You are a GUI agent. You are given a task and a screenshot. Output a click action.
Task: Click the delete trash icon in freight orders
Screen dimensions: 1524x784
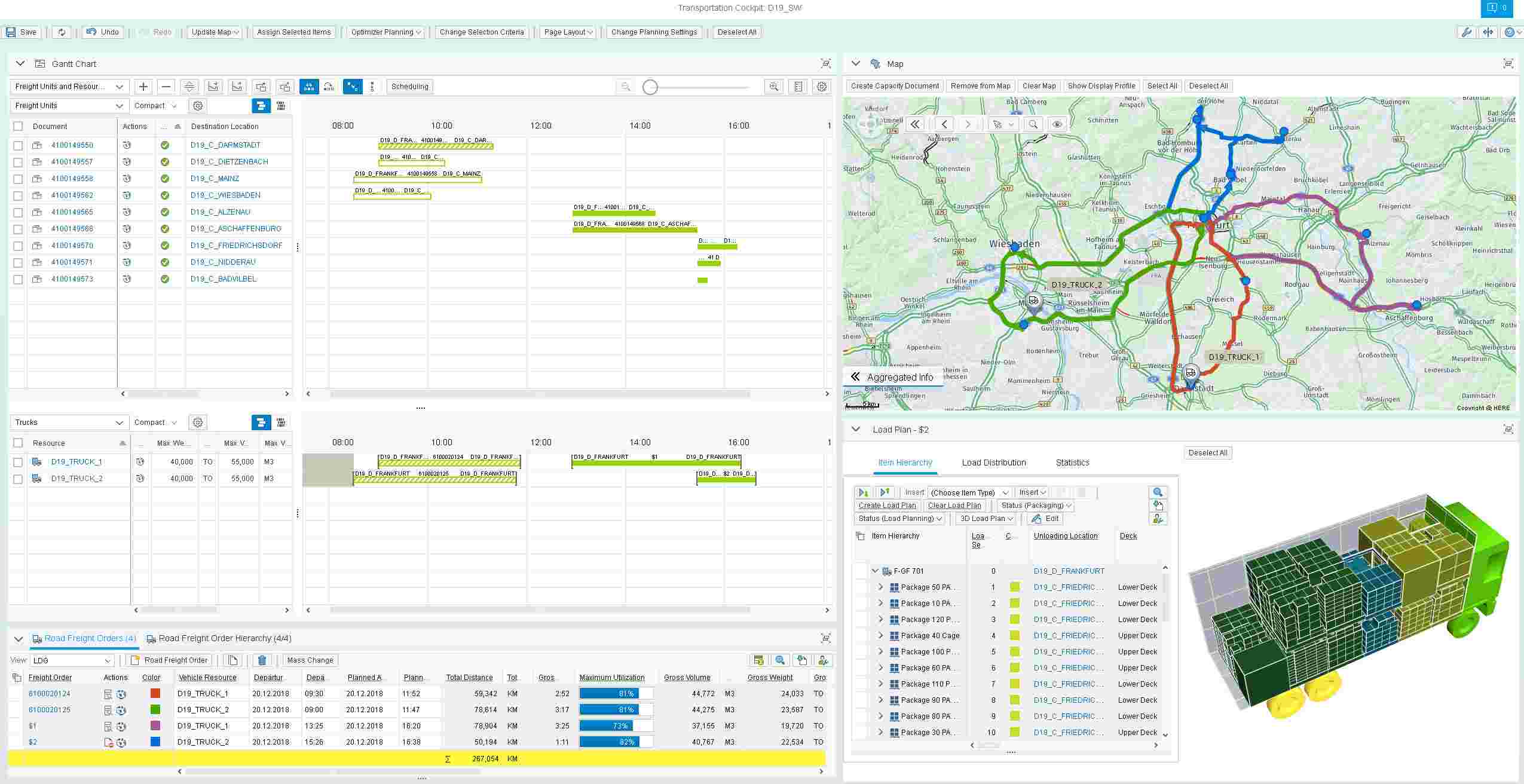262,660
